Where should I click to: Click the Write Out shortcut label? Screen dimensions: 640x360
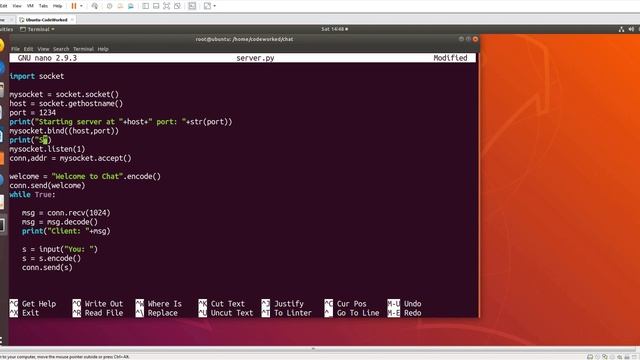click(x=104, y=304)
